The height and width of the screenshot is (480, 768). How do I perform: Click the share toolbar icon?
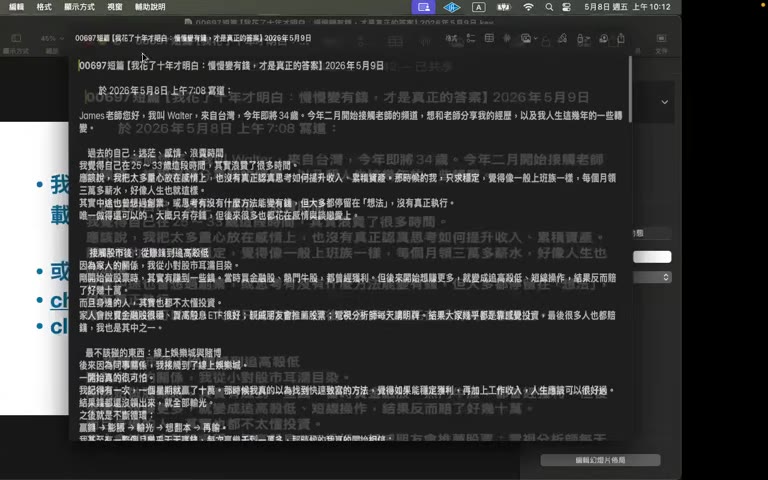coord(621,38)
